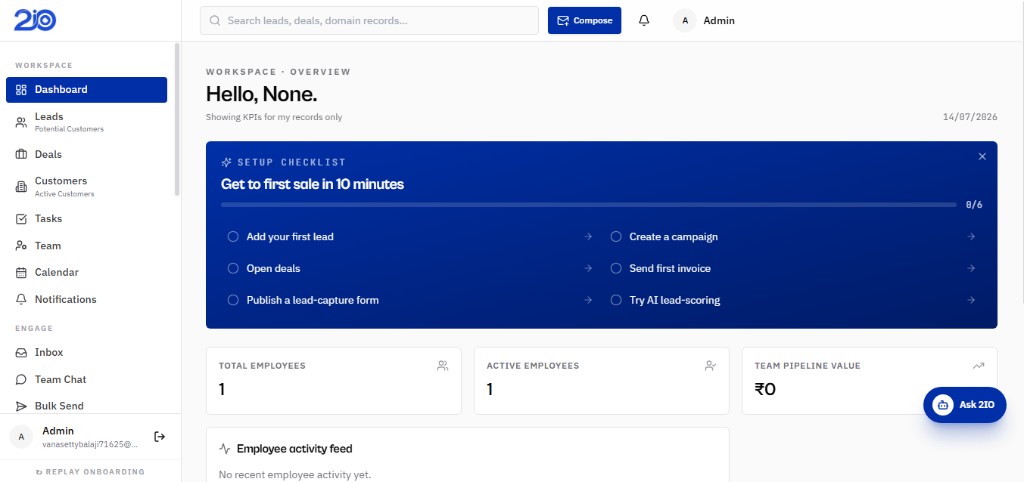
Task: Click the Leads people icon
Action: (21, 121)
